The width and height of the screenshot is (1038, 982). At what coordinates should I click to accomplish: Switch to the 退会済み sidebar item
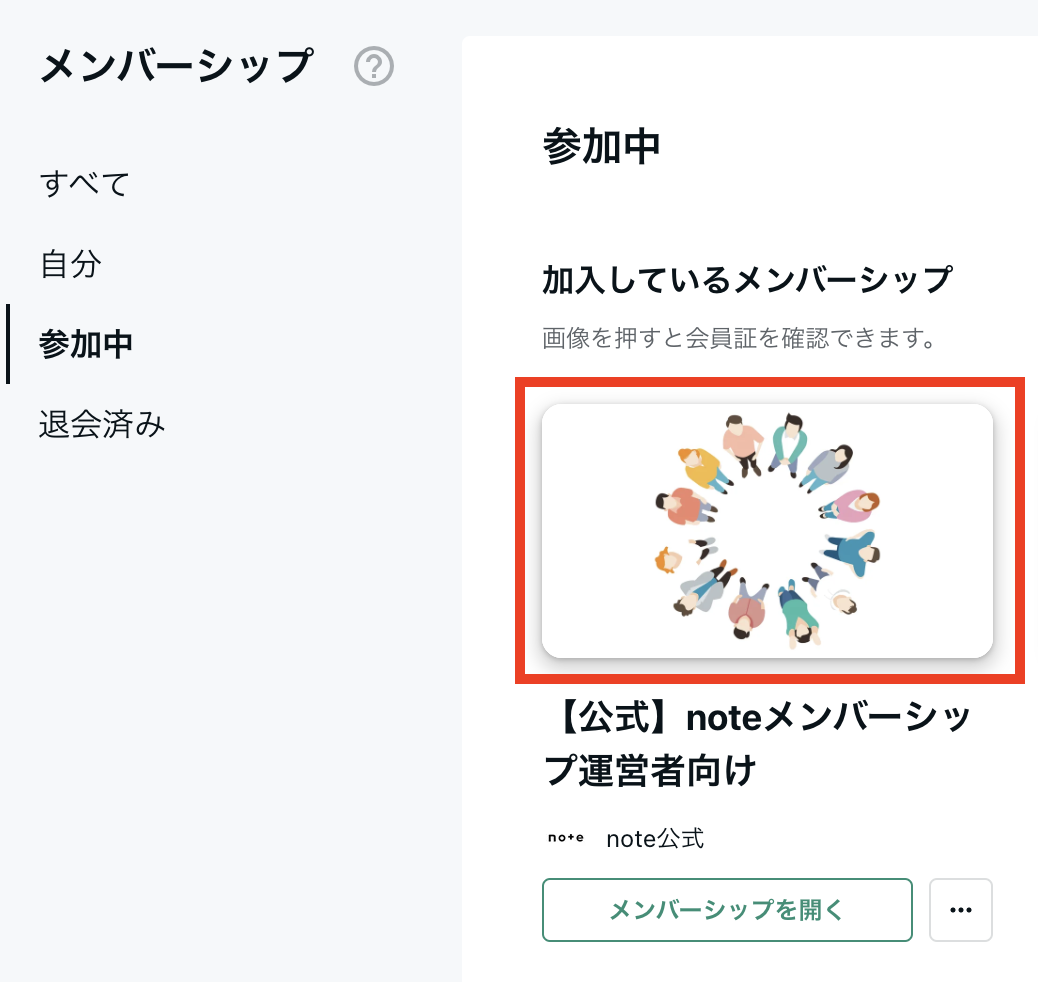[x=101, y=424]
